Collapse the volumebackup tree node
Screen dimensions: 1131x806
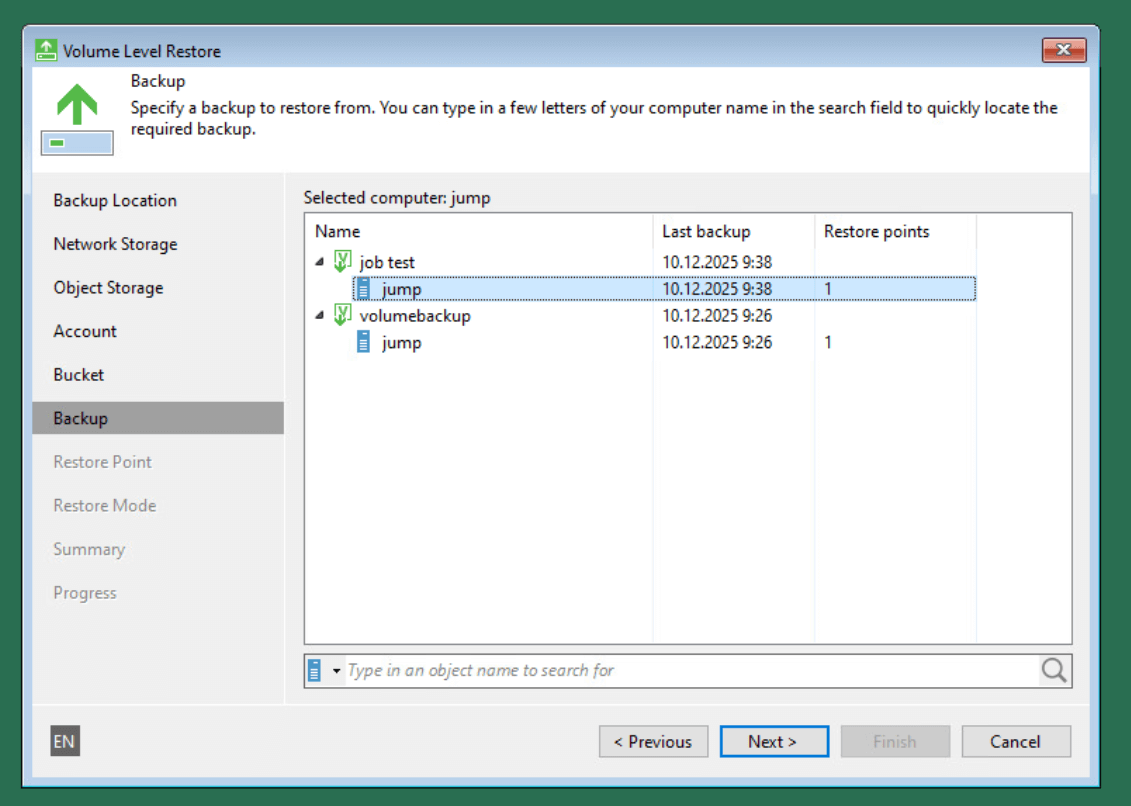[x=319, y=316]
